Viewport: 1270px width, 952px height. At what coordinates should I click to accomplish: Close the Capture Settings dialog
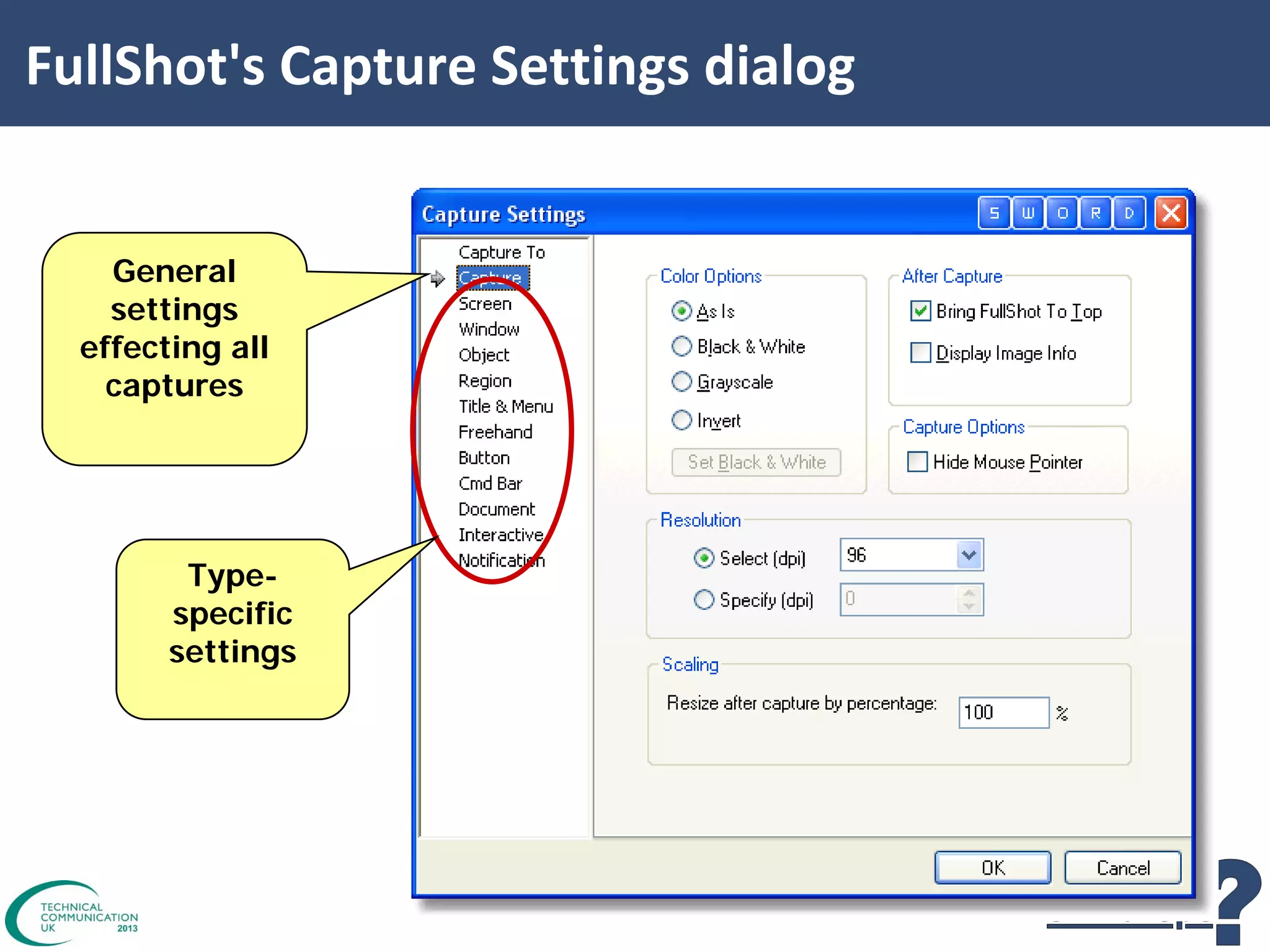[1171, 213]
